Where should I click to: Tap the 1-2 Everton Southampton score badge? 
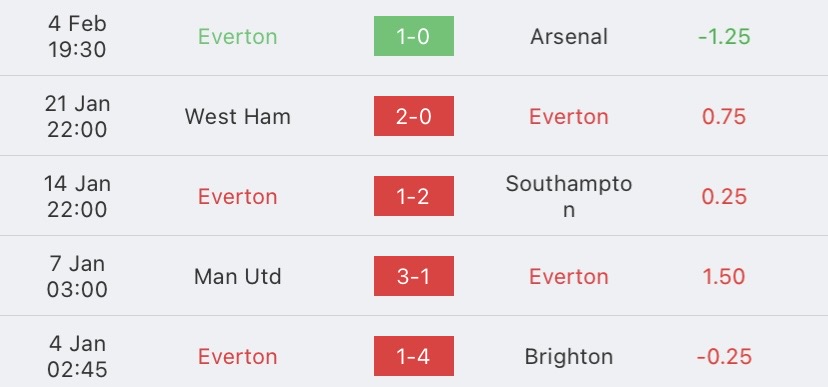pos(413,196)
